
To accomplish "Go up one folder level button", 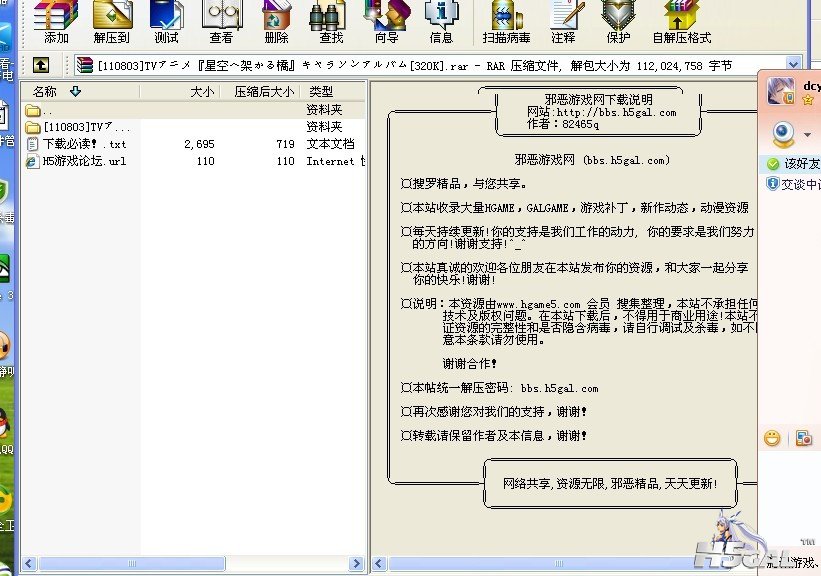I will pos(40,65).
